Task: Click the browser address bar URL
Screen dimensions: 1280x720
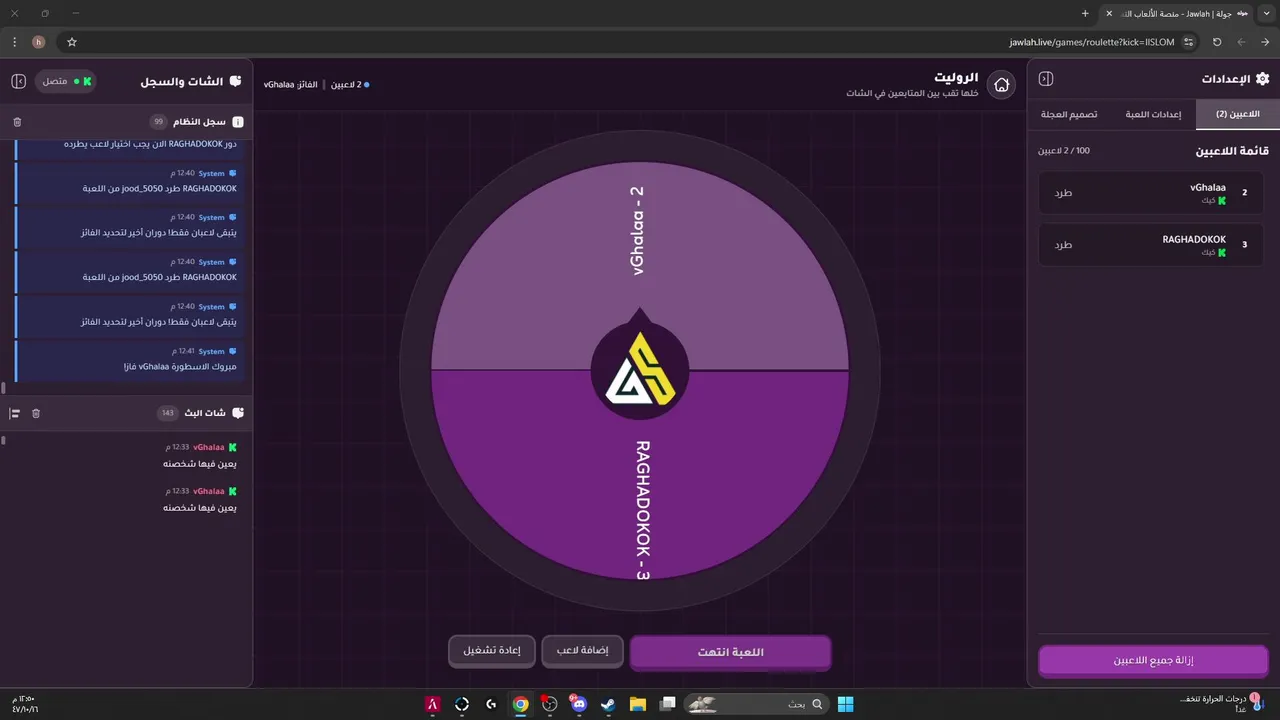Action: (x=1092, y=42)
